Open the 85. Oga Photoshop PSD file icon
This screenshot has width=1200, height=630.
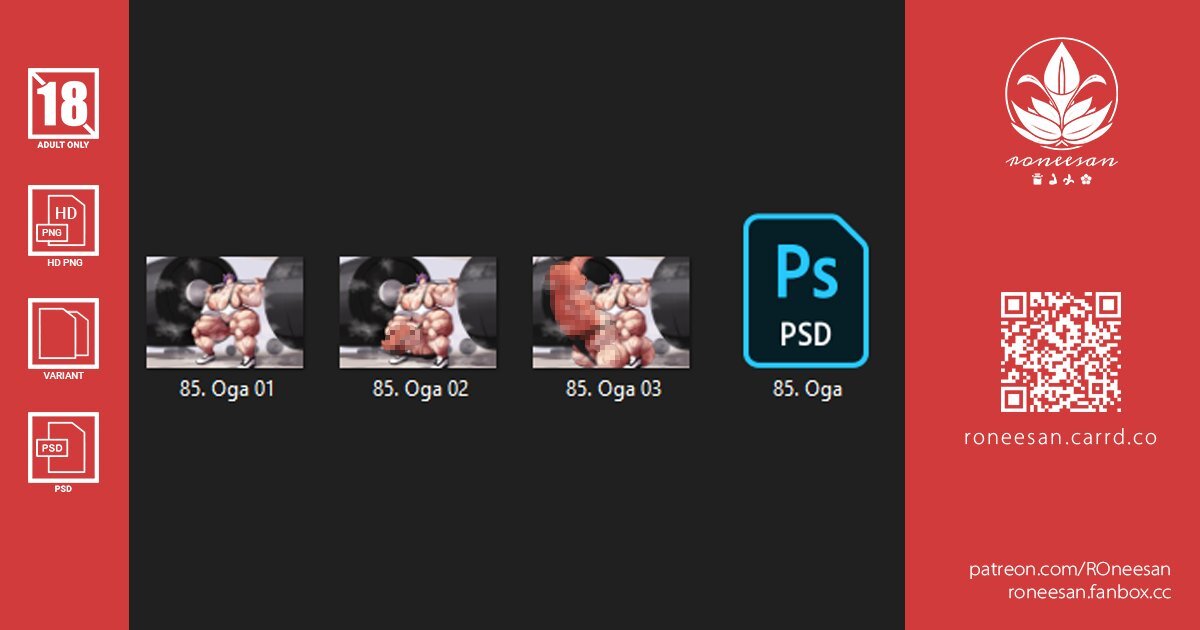click(x=806, y=290)
